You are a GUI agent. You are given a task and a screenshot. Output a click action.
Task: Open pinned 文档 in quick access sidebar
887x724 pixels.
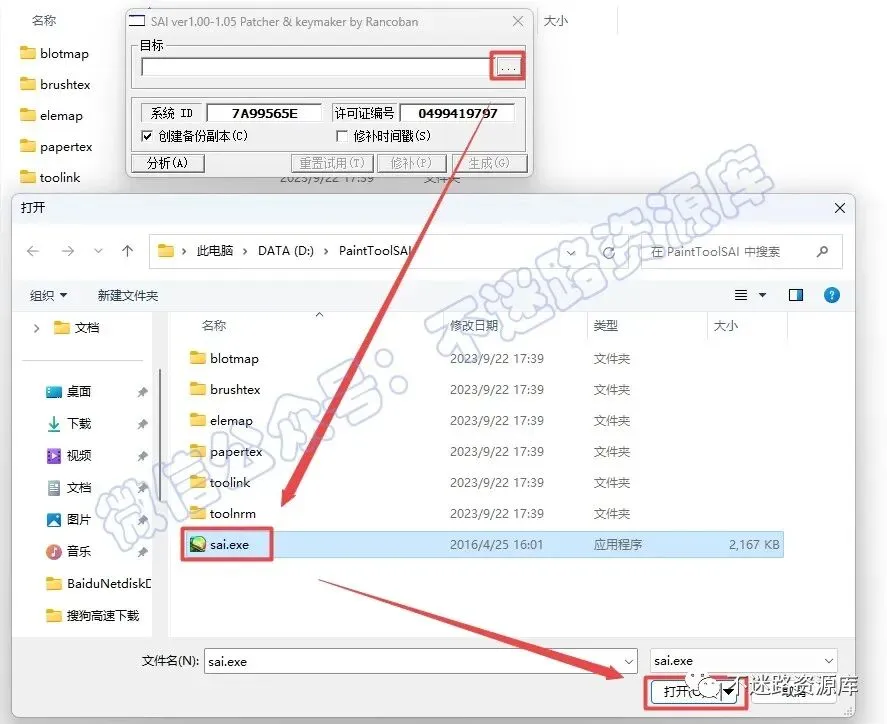(68, 488)
